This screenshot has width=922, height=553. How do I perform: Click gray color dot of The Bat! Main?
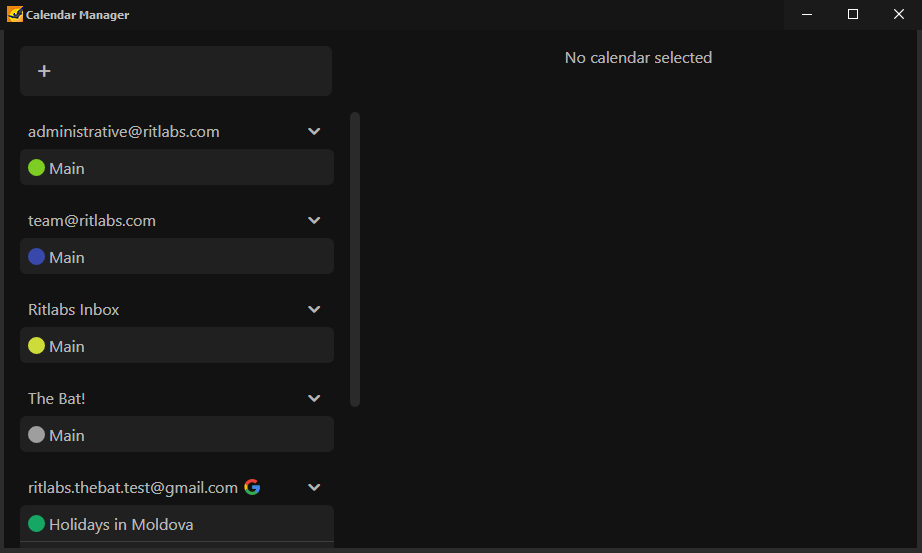click(x=36, y=435)
